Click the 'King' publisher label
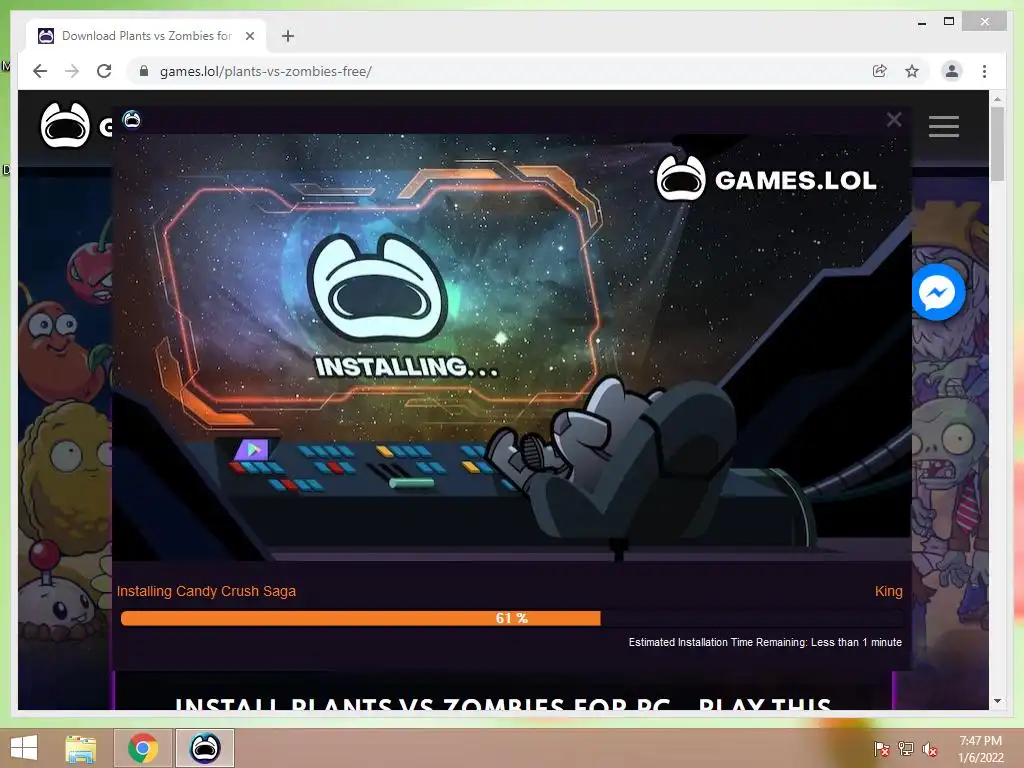1024x768 pixels. point(888,591)
